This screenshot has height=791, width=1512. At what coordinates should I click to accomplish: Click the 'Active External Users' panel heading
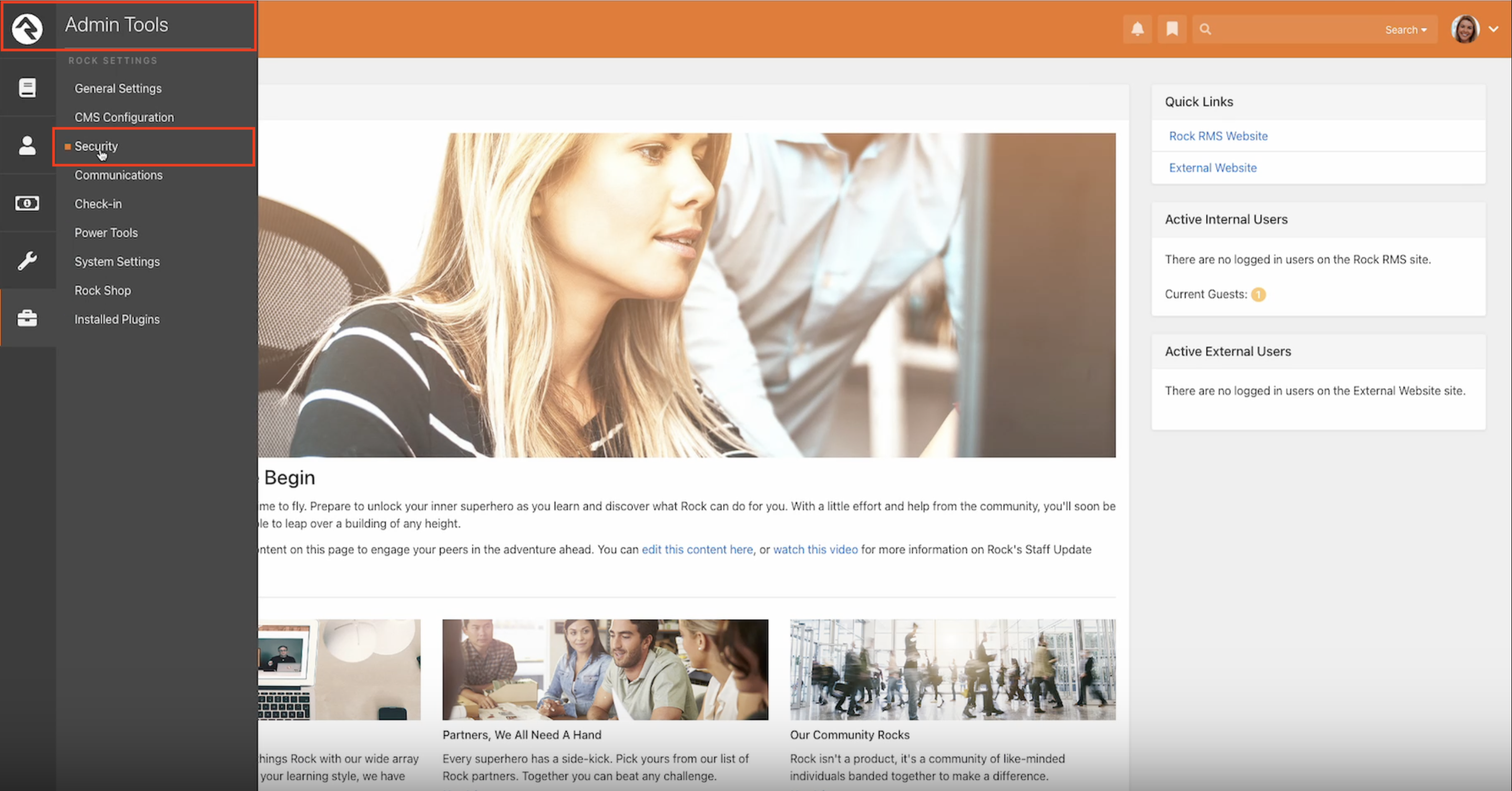click(x=1228, y=351)
